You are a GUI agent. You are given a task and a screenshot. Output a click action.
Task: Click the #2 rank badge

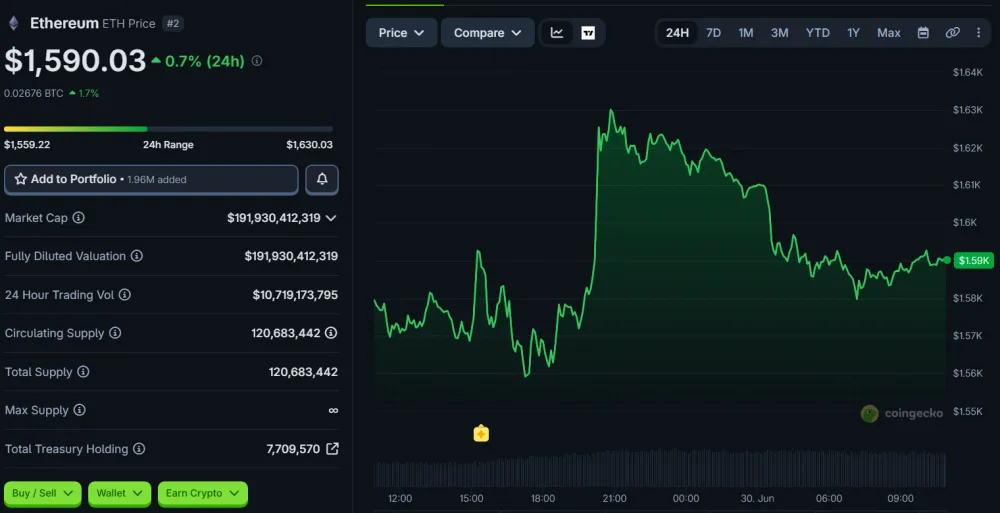(x=173, y=24)
